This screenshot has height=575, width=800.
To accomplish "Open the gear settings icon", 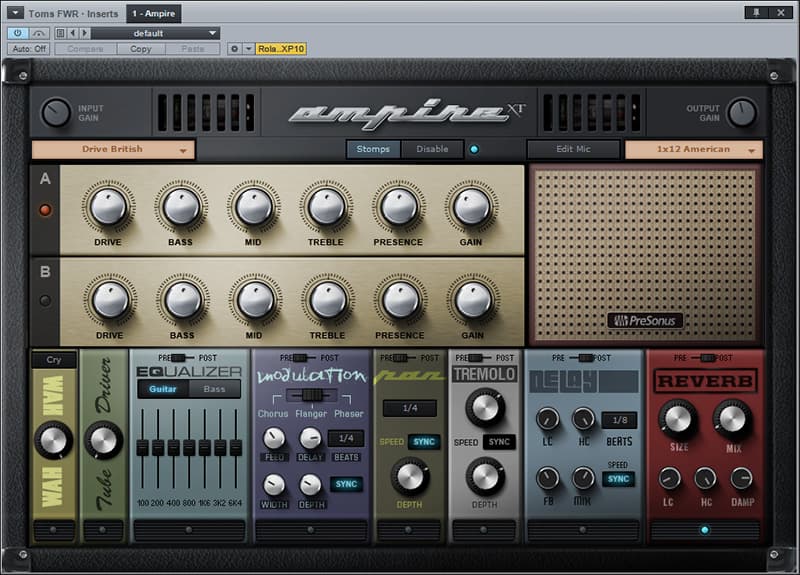I will click(x=234, y=49).
